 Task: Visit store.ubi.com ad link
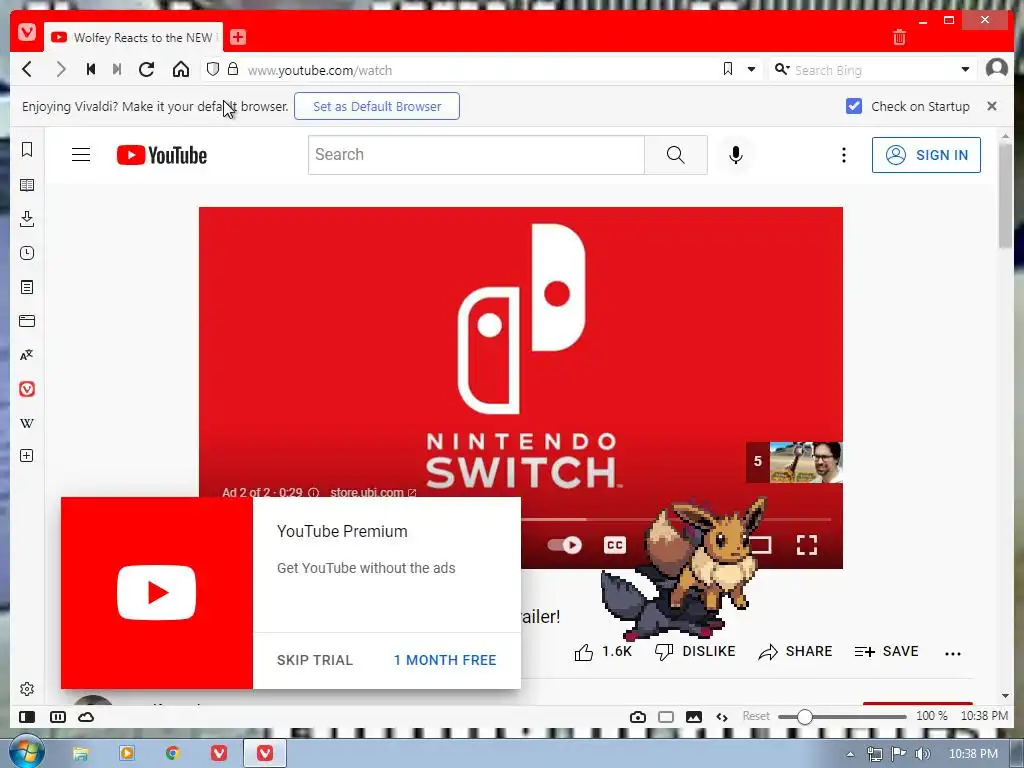point(373,492)
